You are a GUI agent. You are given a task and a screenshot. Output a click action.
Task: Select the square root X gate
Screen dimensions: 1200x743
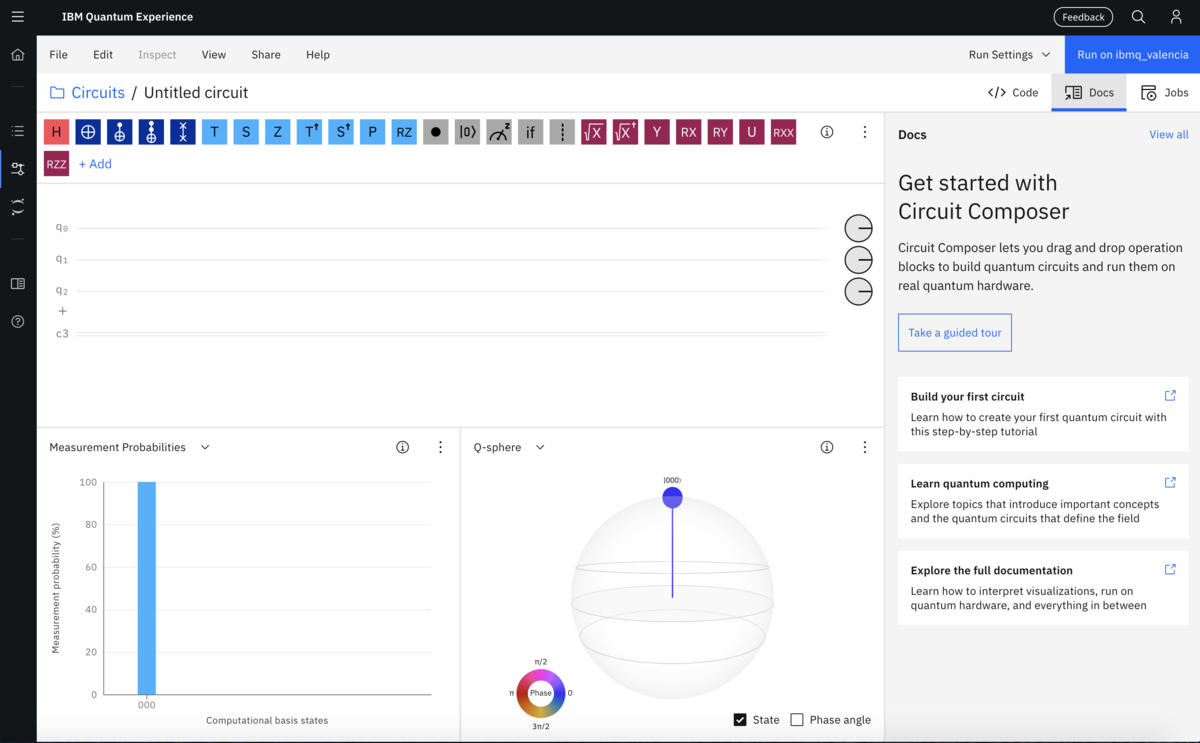(594, 132)
